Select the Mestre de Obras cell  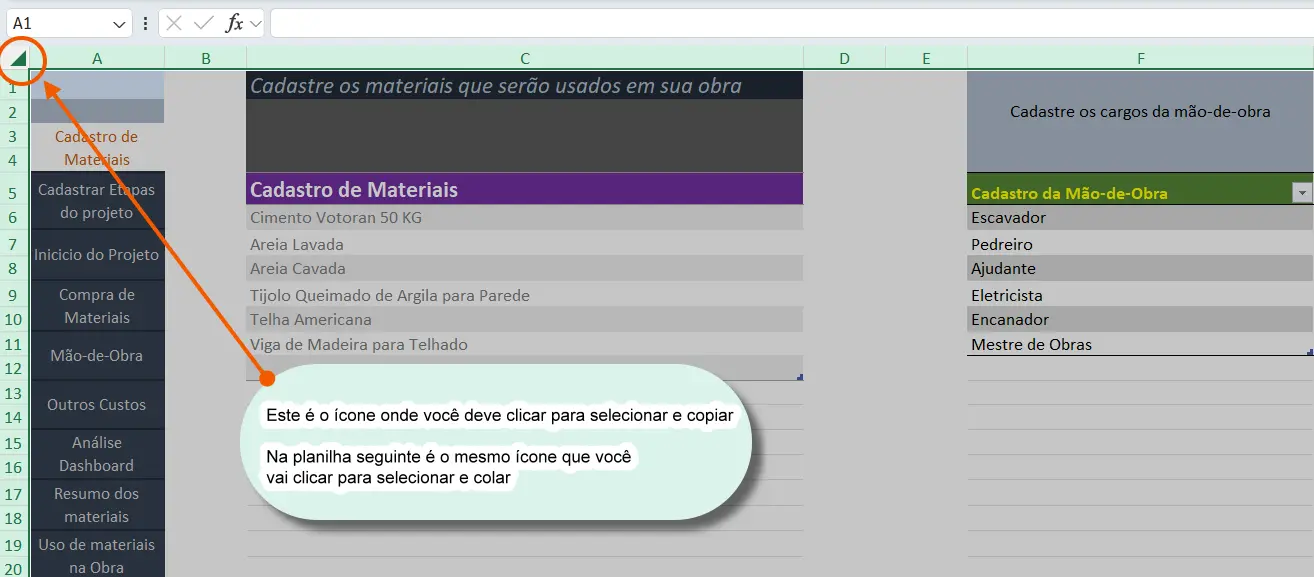pos(1140,344)
